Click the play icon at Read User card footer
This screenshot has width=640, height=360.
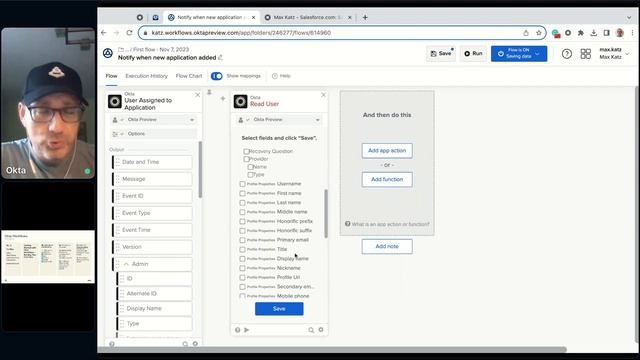click(247, 330)
